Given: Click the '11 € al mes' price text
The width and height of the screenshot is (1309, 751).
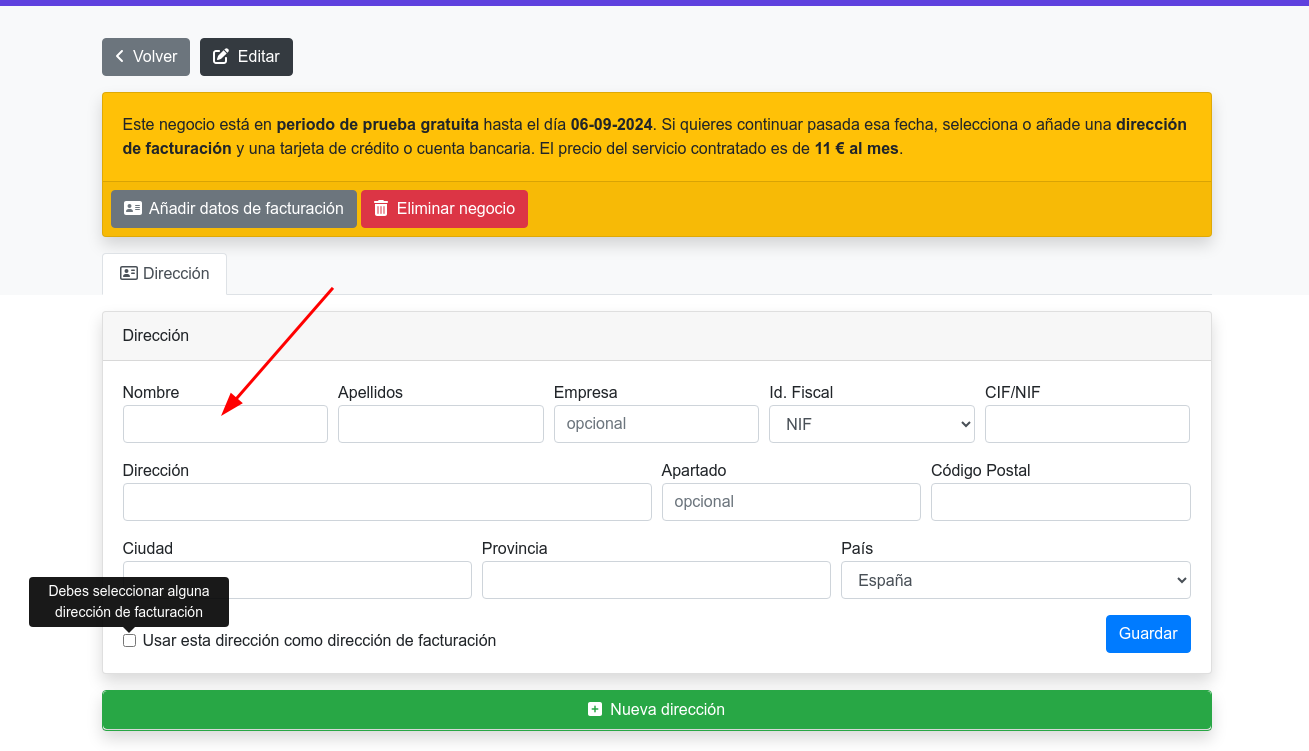Looking at the screenshot, I should 856,149.
